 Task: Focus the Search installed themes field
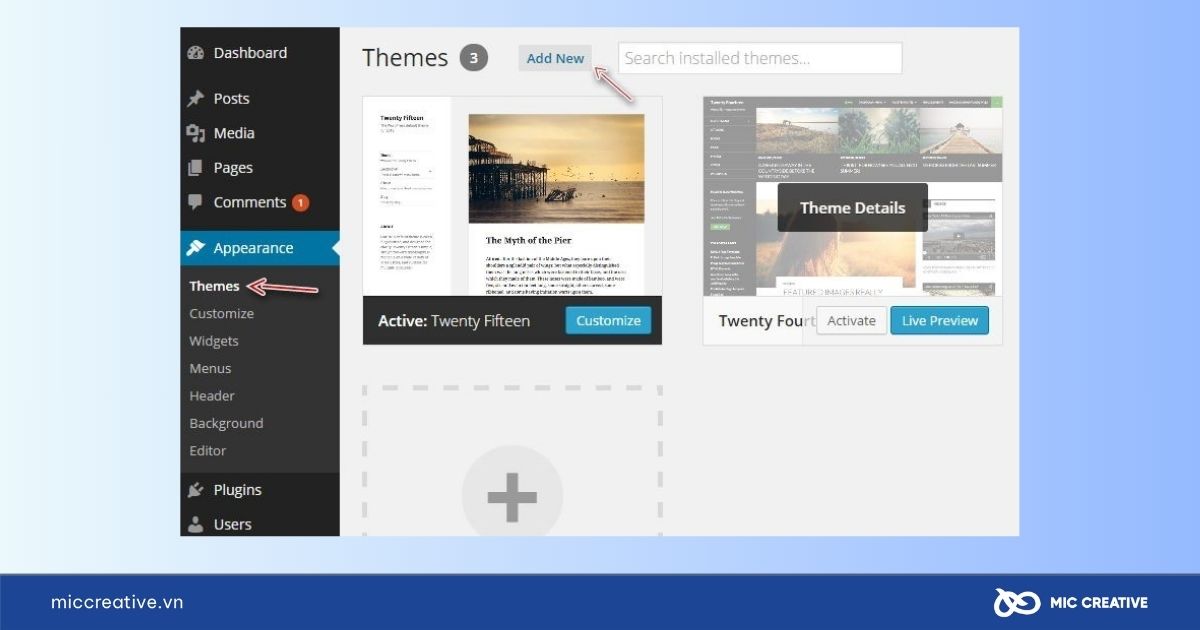point(760,58)
